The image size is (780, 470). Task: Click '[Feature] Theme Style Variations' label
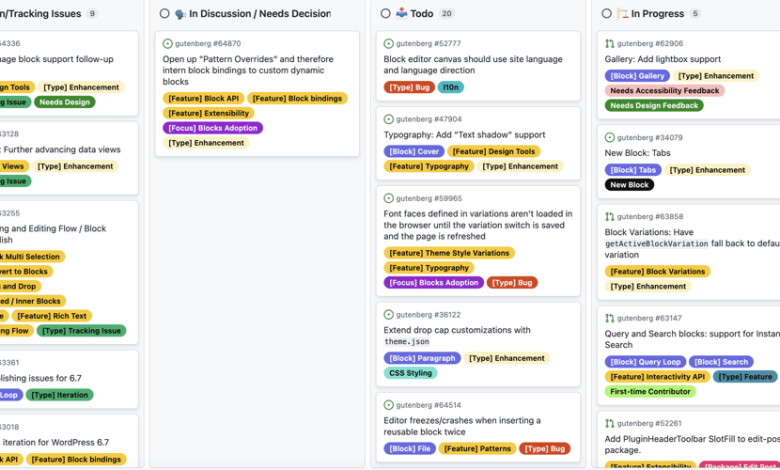point(449,253)
